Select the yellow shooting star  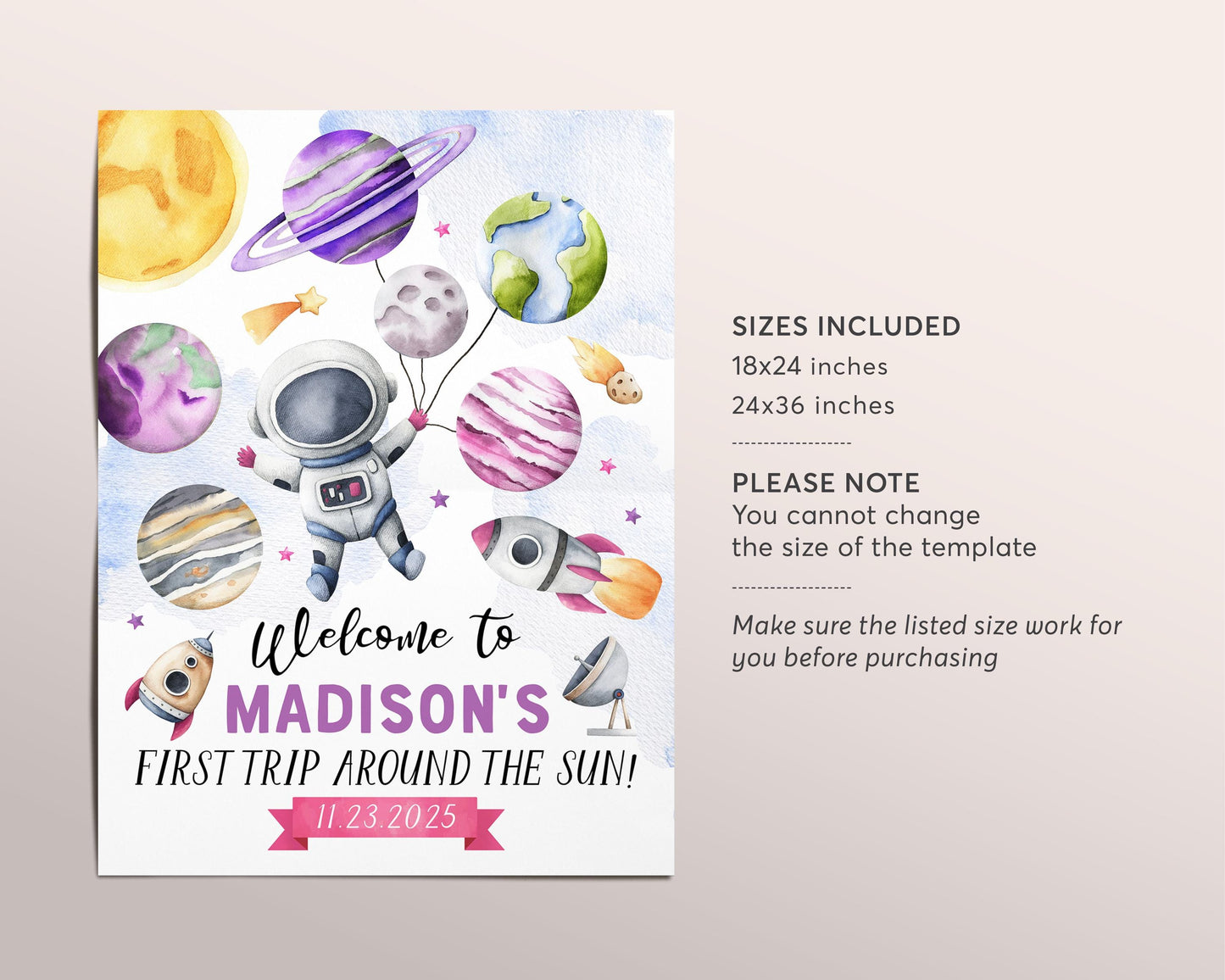pyautogui.click(x=284, y=313)
